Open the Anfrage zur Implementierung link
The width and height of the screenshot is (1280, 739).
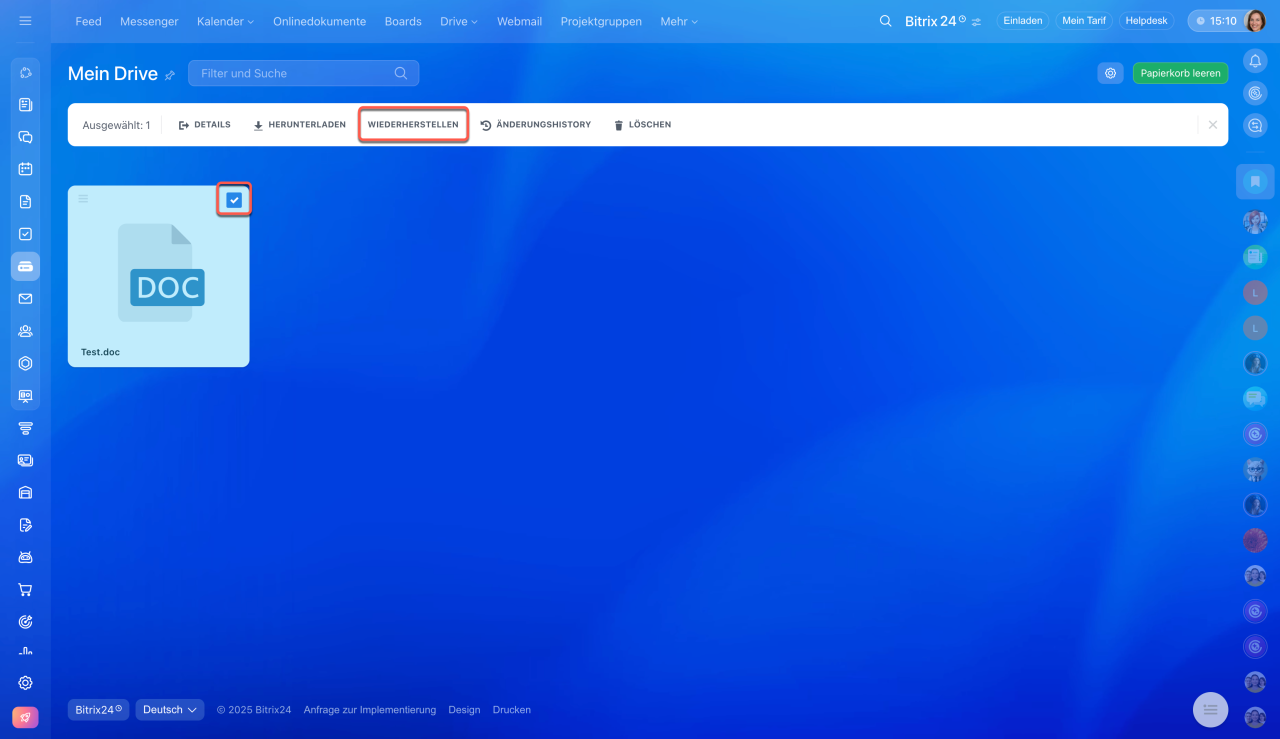click(370, 710)
